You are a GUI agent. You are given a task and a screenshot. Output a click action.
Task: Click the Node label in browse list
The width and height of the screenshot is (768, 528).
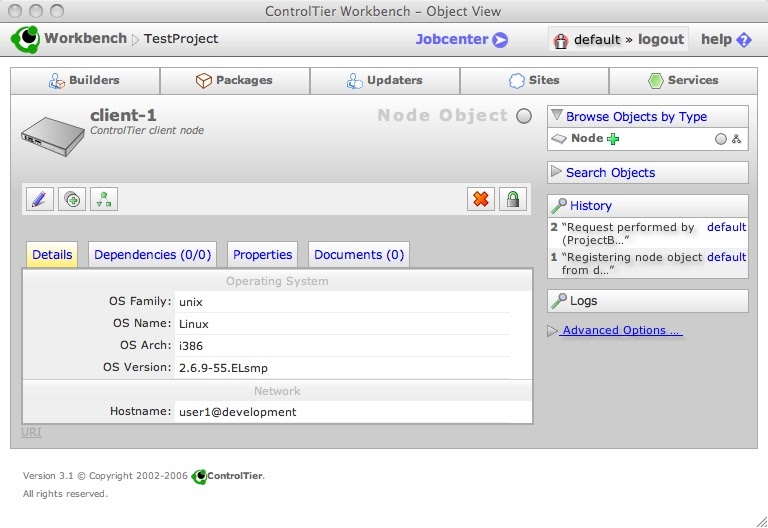coord(587,138)
